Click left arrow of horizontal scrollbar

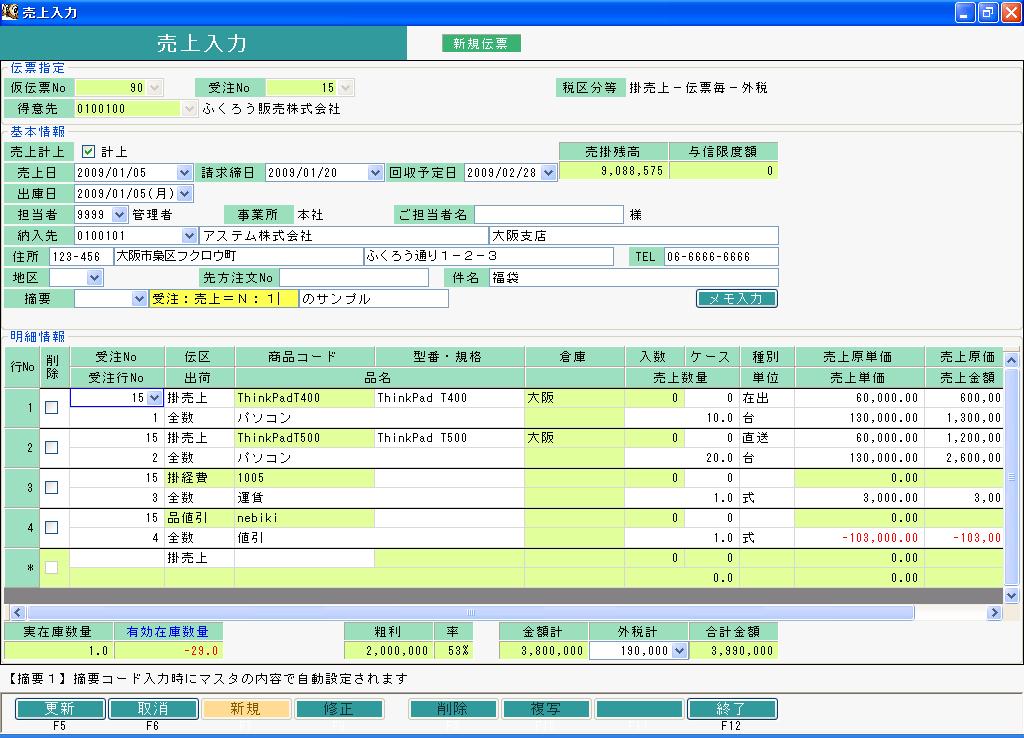point(18,612)
